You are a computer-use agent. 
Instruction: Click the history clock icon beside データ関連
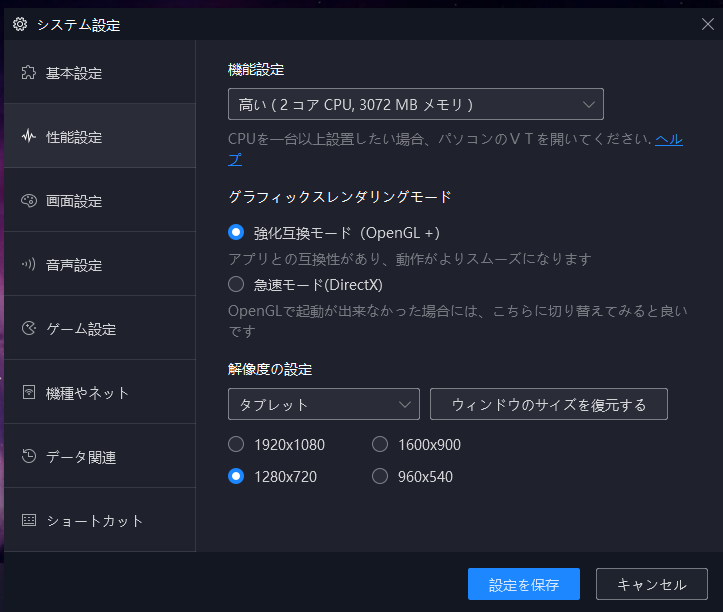[x=29, y=456]
